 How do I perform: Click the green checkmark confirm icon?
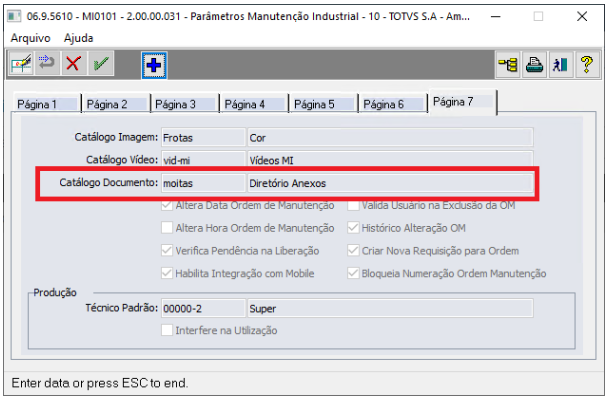(x=101, y=64)
